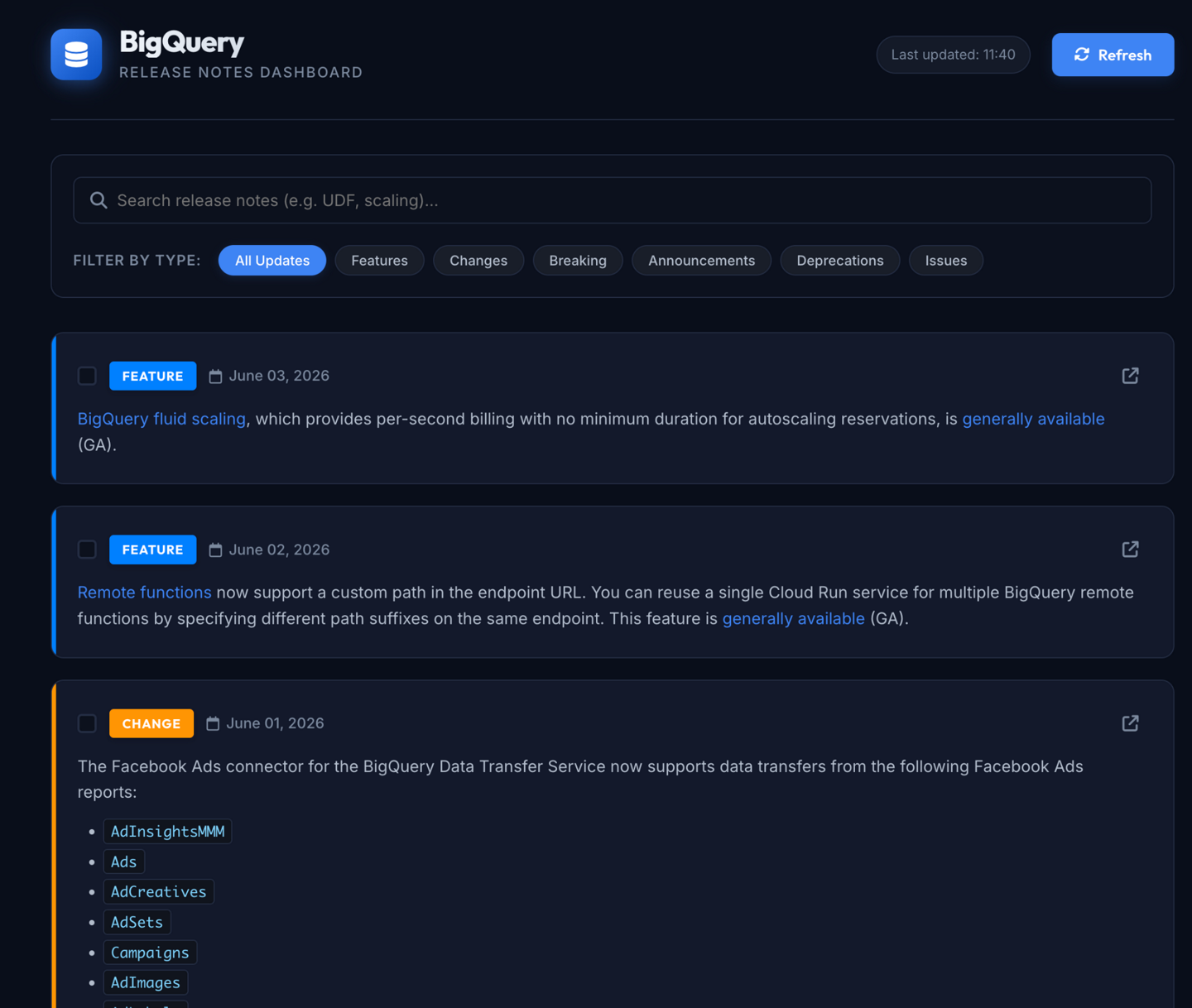Filter release notes by Breaking
The height and width of the screenshot is (1008, 1192).
[x=578, y=261]
